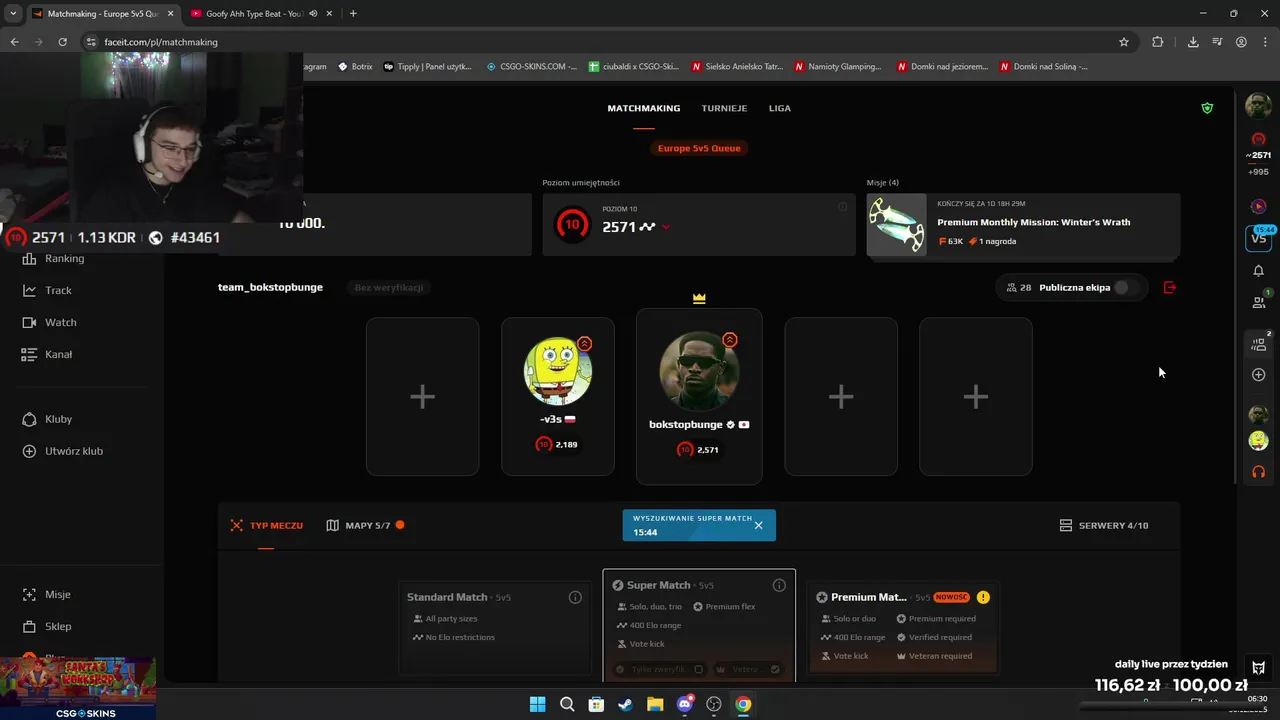Open taskbar Search icon
The image size is (1280, 720).
point(567,704)
